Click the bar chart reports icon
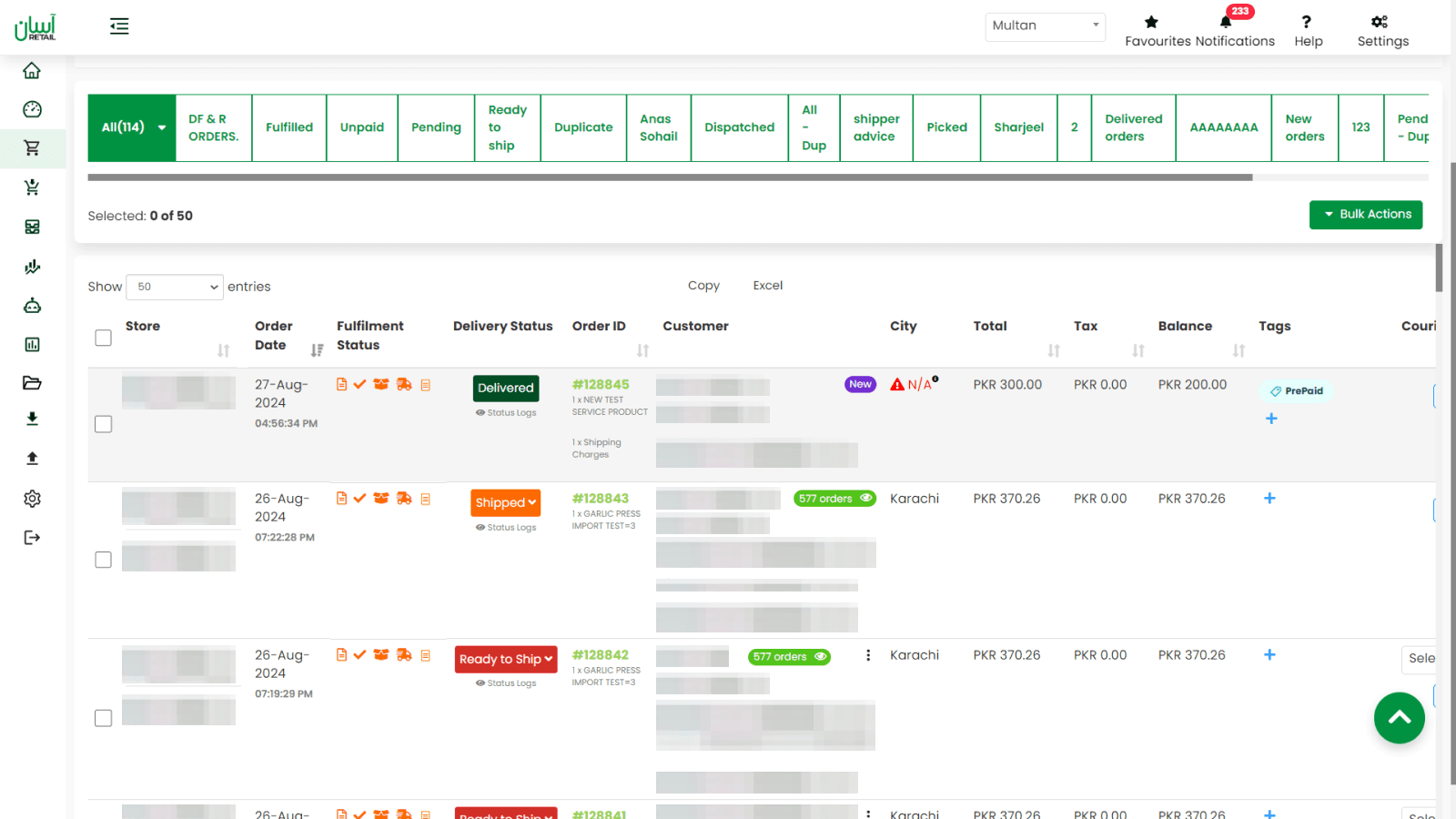Screen dimensions: 1456x819 32,344
